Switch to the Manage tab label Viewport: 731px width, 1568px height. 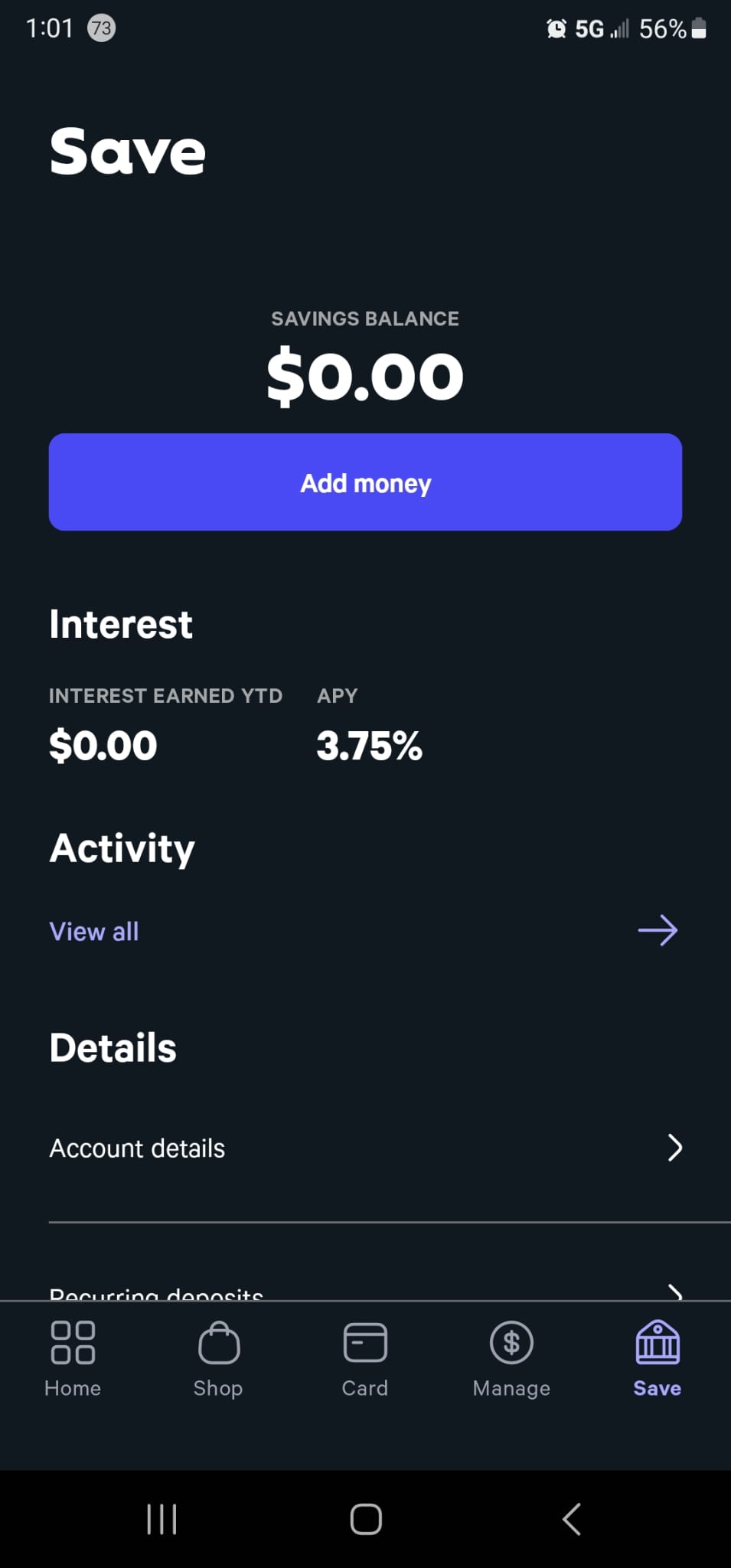click(x=511, y=1388)
